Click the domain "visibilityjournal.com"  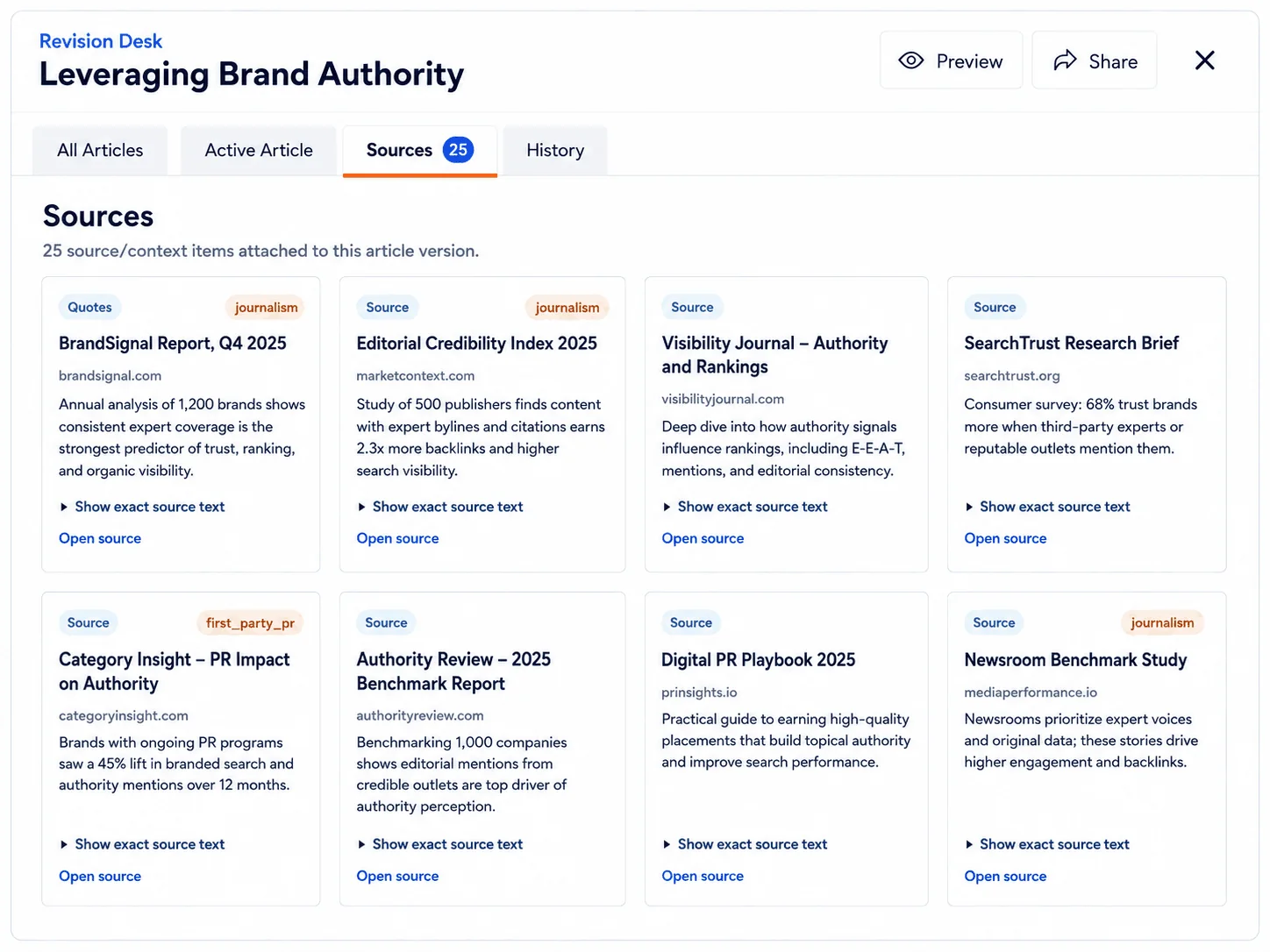click(x=723, y=399)
